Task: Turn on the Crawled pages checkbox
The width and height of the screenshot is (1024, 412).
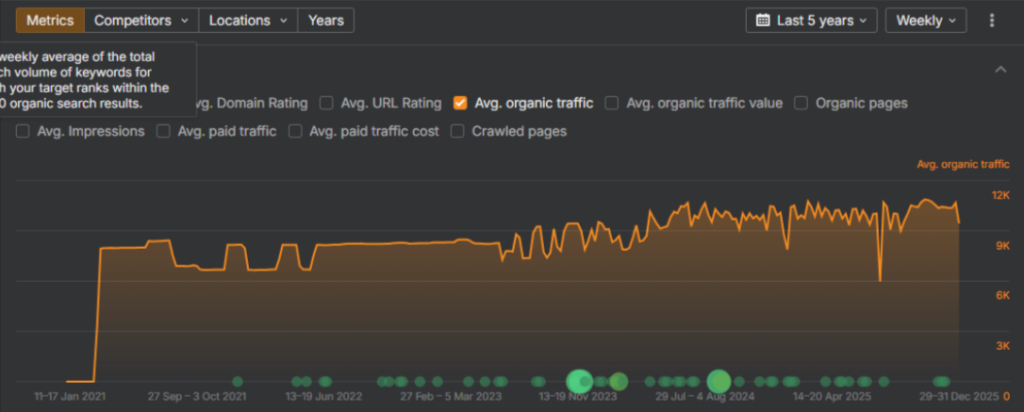Action: point(458,131)
